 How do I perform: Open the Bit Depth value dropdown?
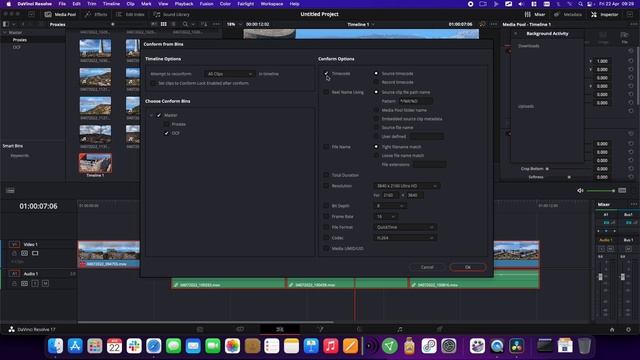[390, 206]
